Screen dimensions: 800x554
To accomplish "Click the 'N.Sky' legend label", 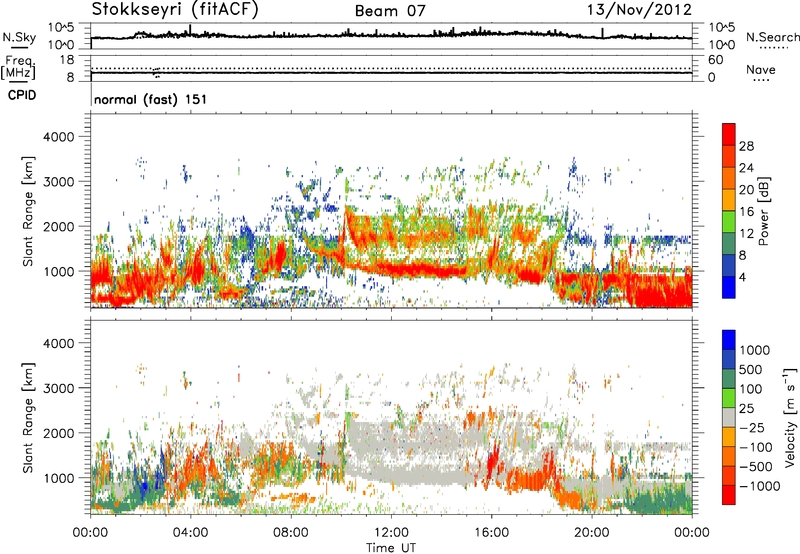I will (x=19, y=37).
